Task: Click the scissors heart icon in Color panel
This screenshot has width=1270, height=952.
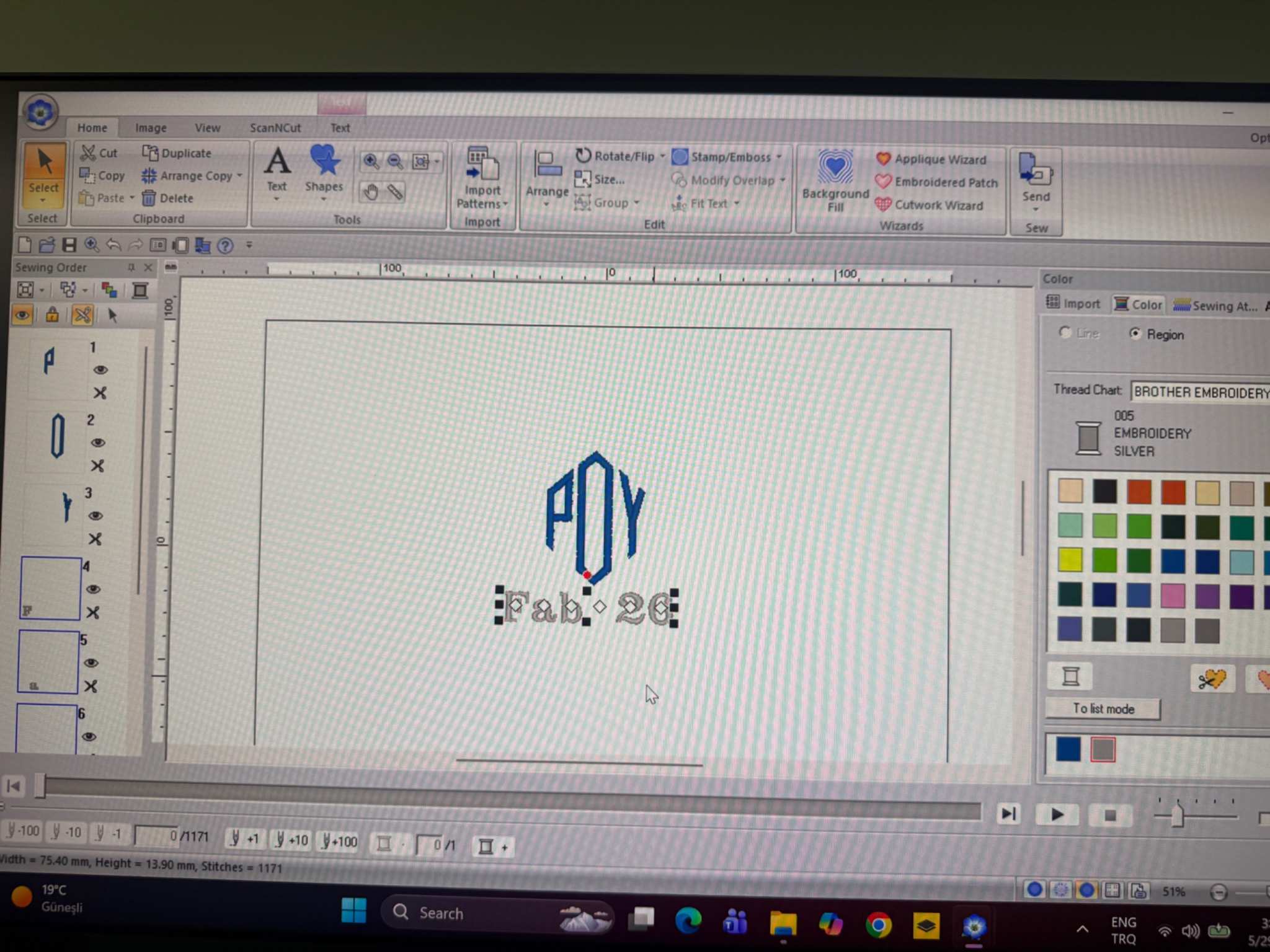Action: (x=1211, y=679)
